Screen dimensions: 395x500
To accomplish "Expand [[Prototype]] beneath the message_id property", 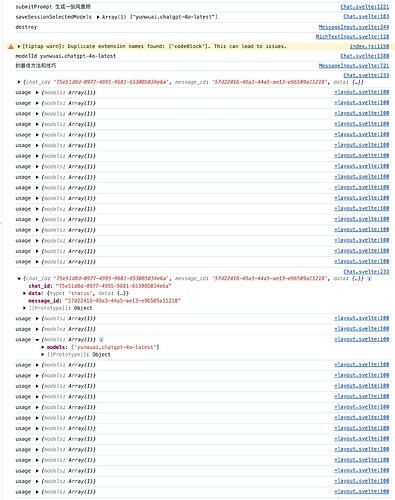I will coord(24,308).
